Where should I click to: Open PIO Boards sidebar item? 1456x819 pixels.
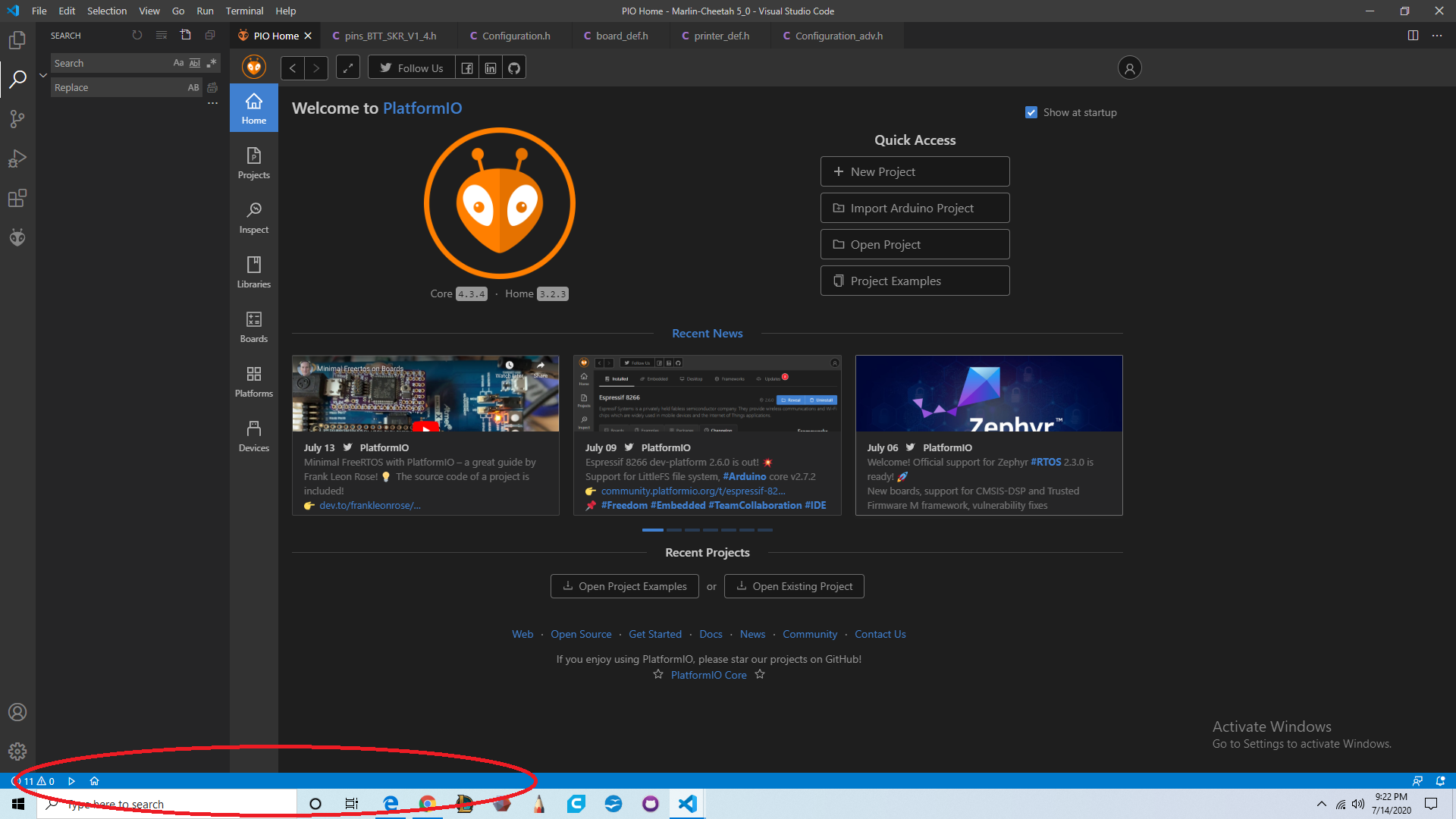tap(254, 327)
